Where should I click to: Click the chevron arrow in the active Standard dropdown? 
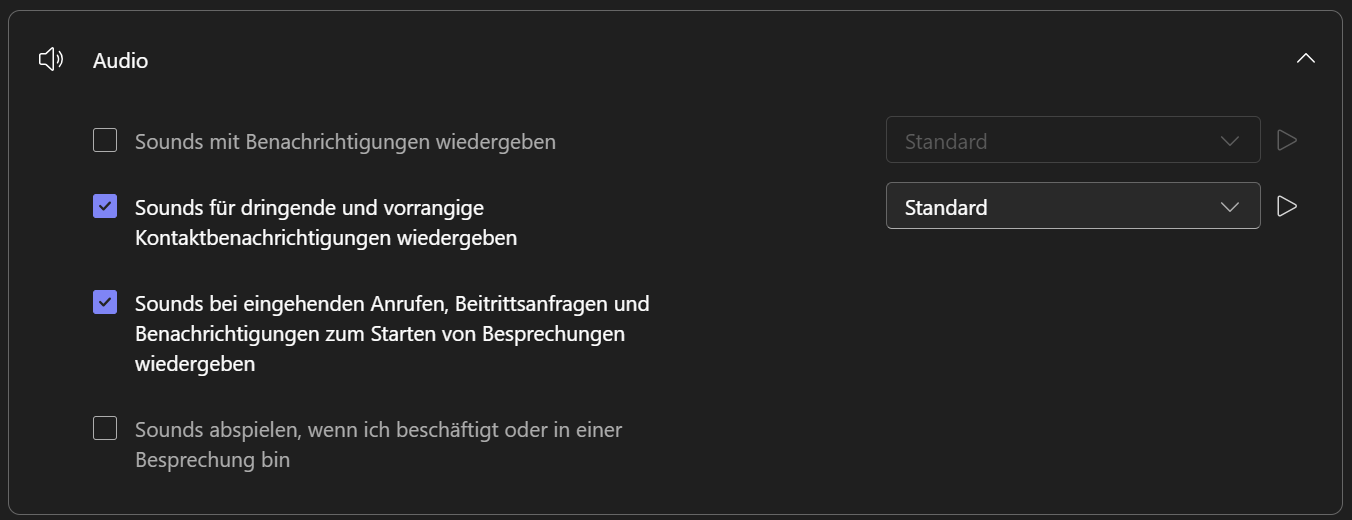(1230, 207)
